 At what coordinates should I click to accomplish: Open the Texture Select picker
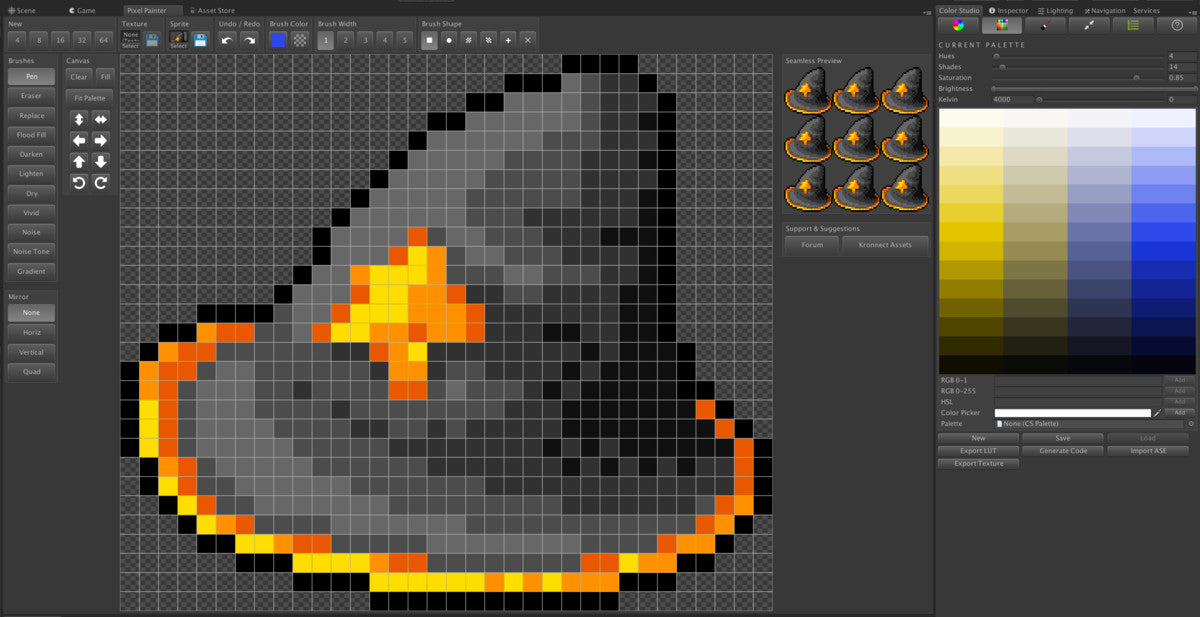click(131, 40)
